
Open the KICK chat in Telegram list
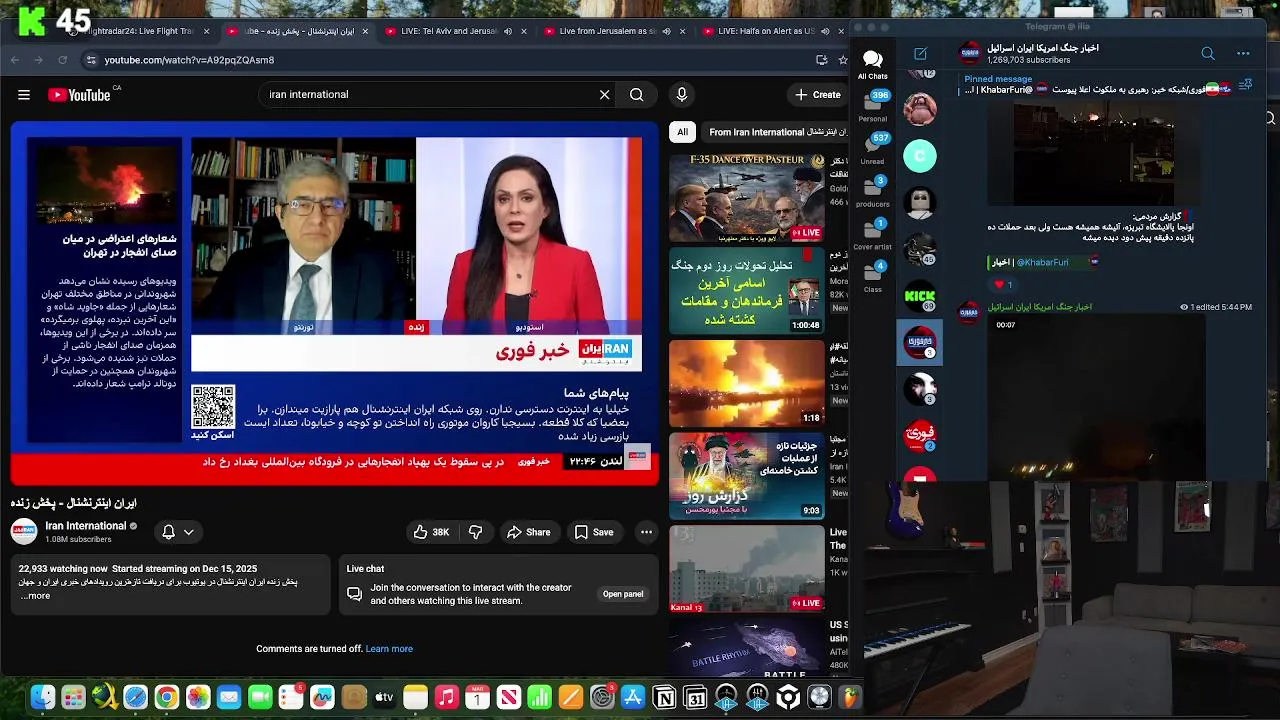coord(920,296)
